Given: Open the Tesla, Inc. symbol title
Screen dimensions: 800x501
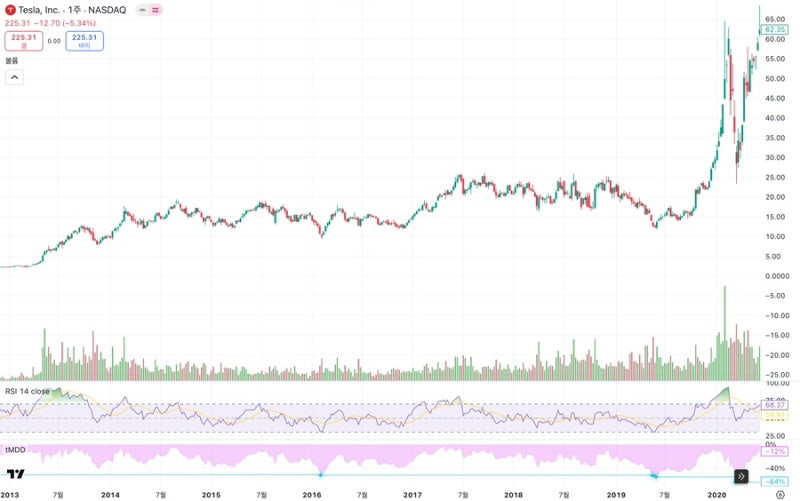Looking at the screenshot, I should (x=72, y=10).
